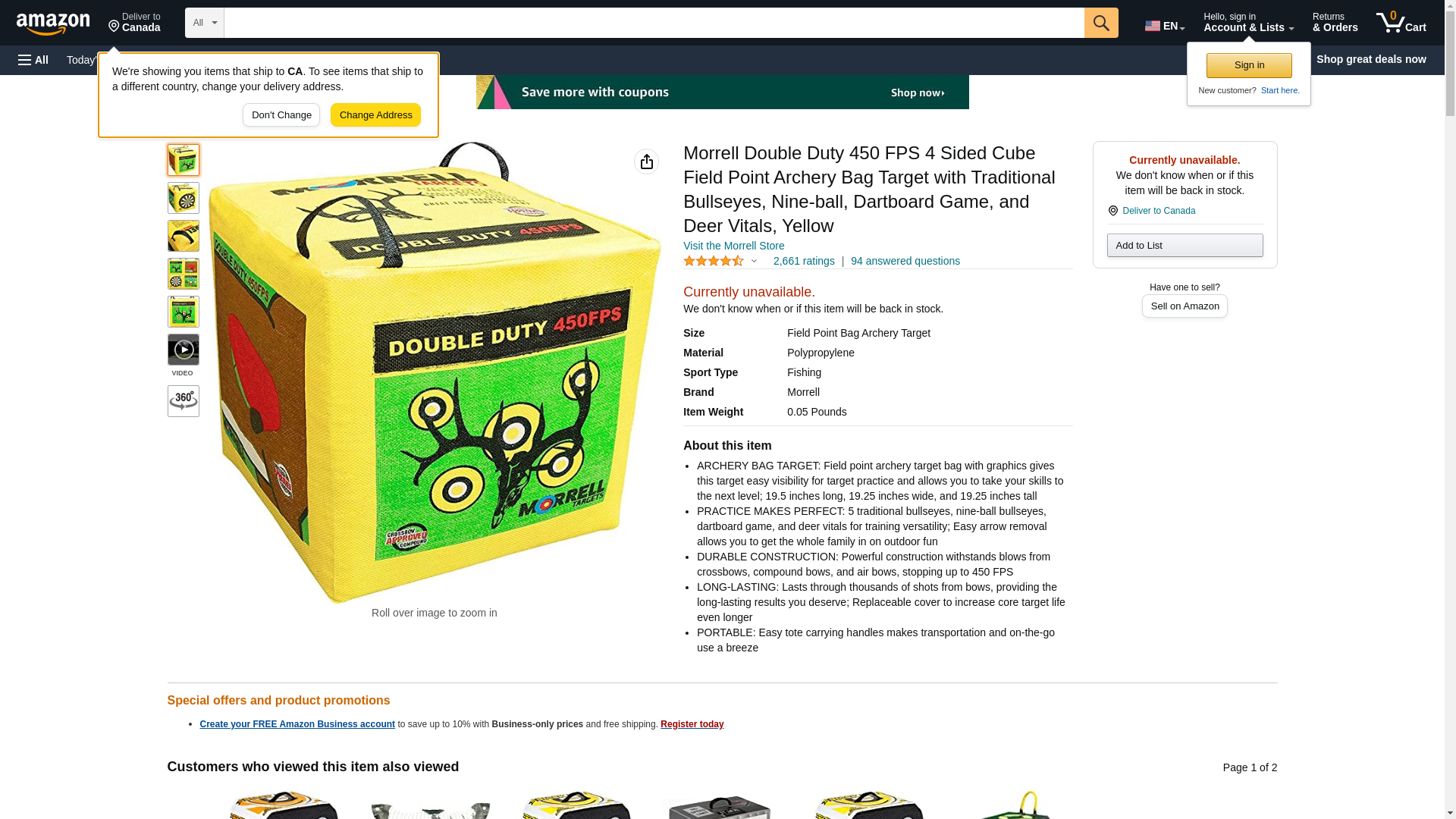Open the 94 answered questions link

pos(905,261)
